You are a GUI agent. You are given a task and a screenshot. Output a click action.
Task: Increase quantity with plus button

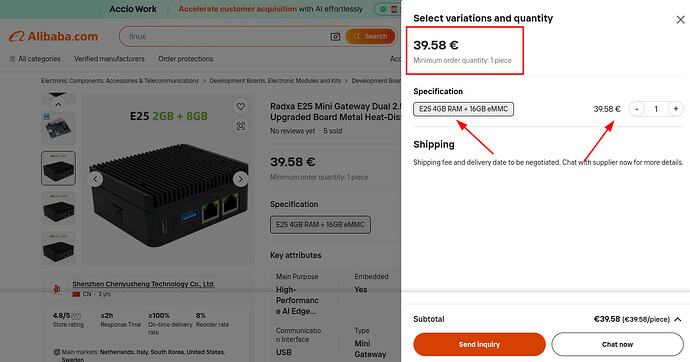click(x=675, y=109)
